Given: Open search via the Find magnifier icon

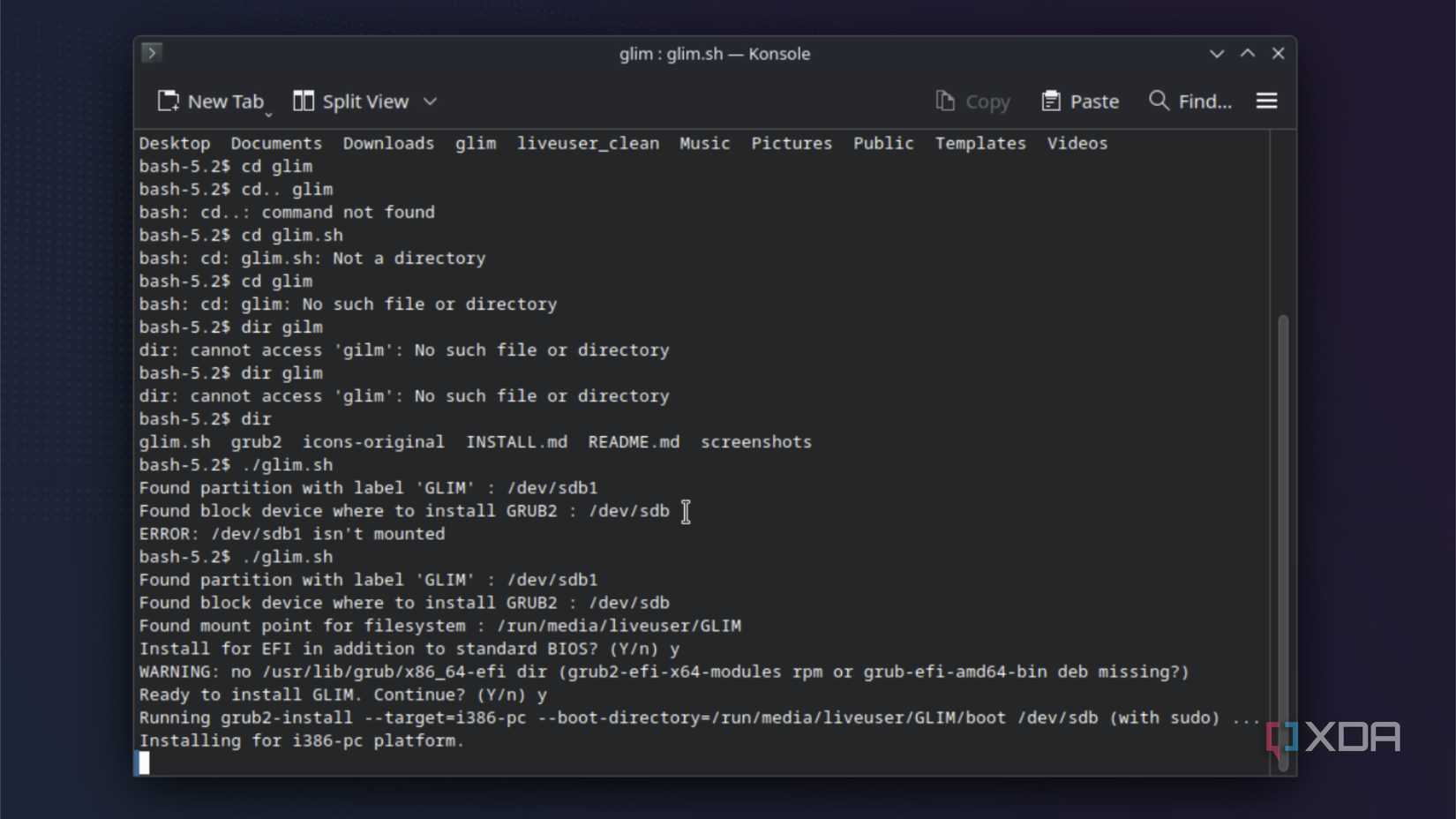Looking at the screenshot, I should pos(1157,101).
